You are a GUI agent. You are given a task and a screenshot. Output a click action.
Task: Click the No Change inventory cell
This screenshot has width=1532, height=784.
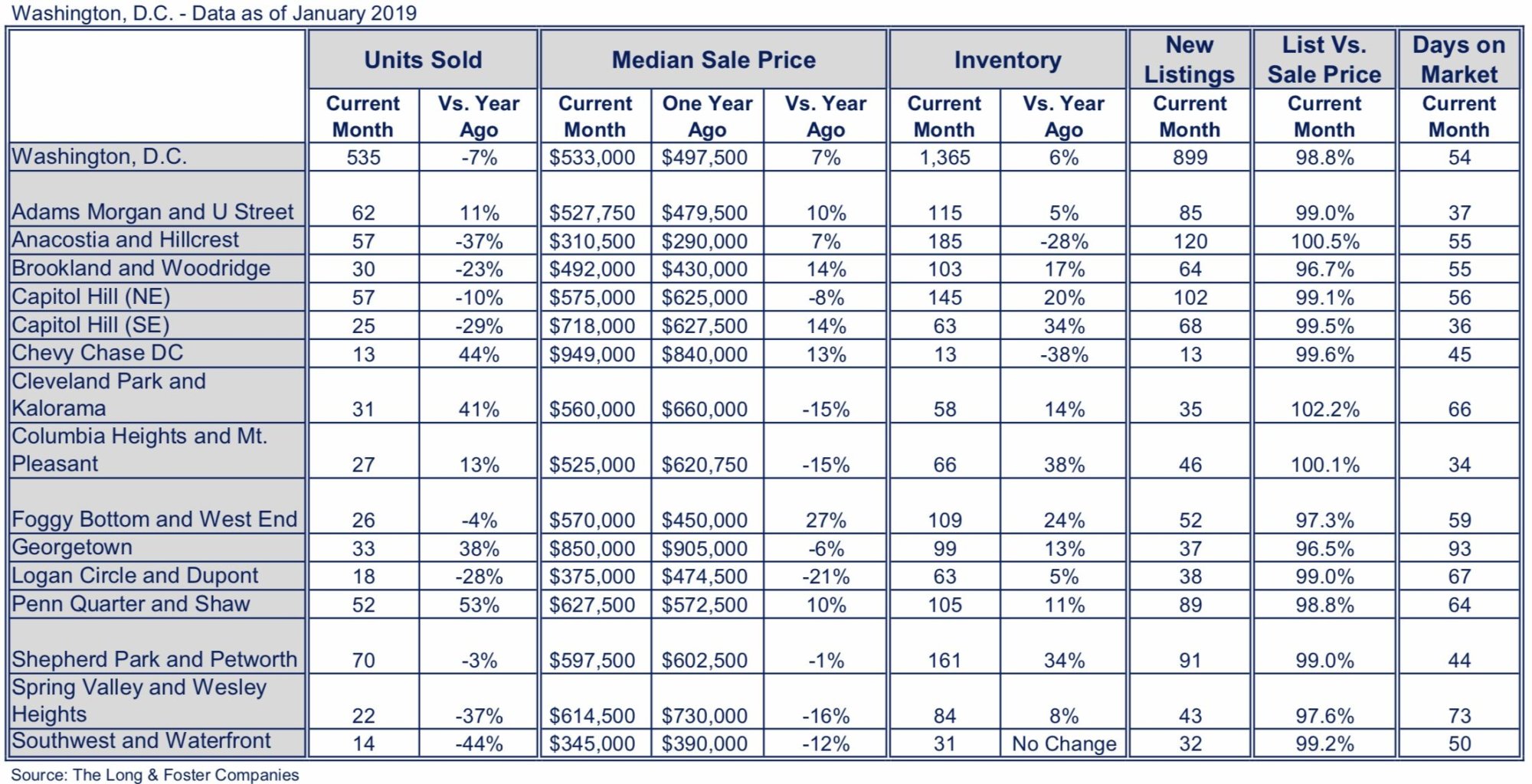click(1064, 743)
